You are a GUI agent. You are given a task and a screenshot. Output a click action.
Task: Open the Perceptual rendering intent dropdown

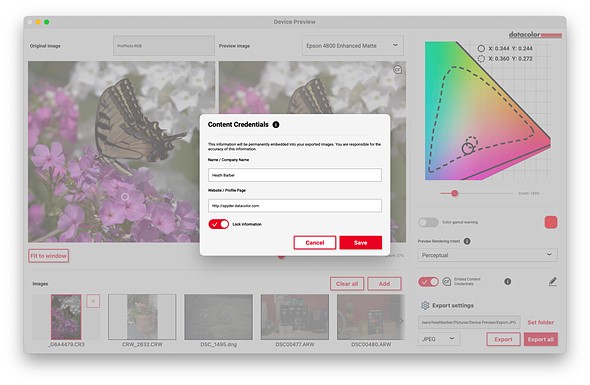coord(487,255)
